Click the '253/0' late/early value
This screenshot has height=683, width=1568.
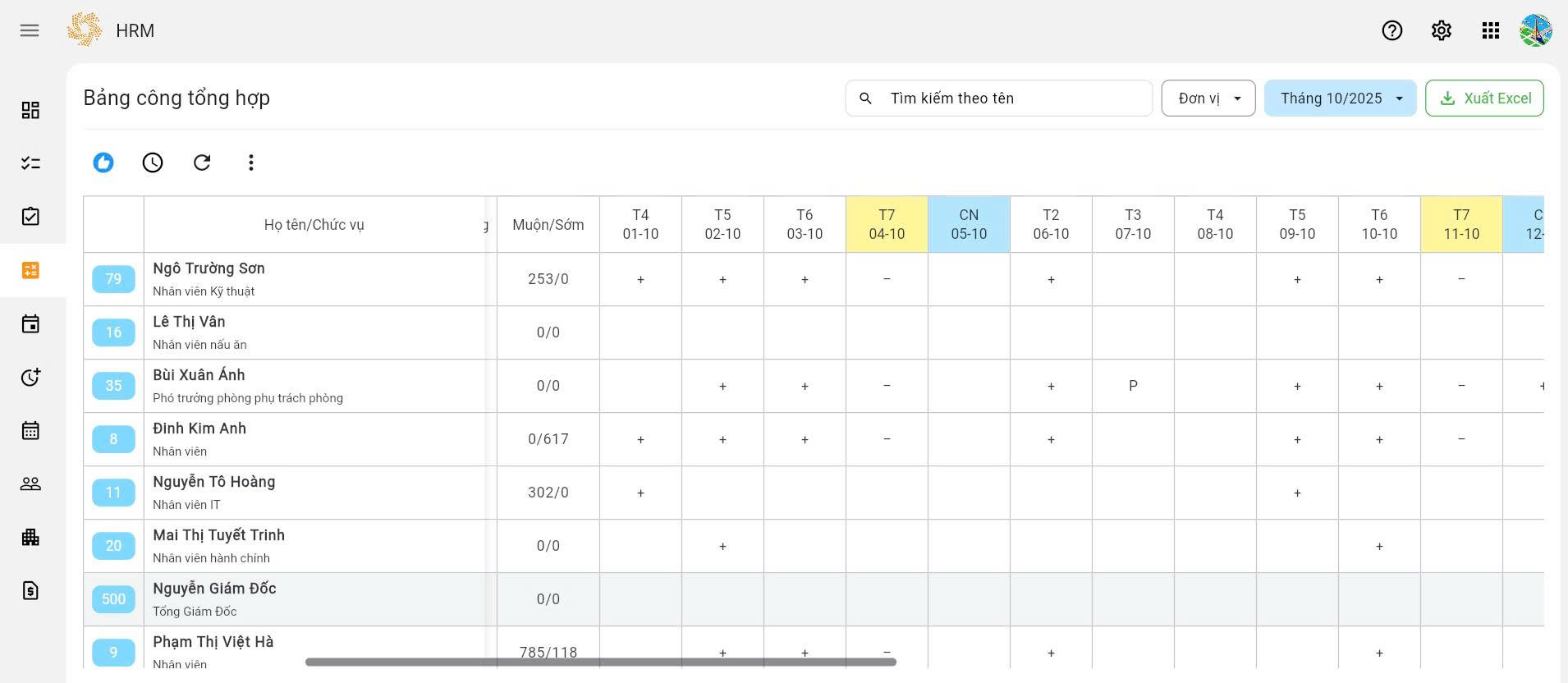(548, 279)
